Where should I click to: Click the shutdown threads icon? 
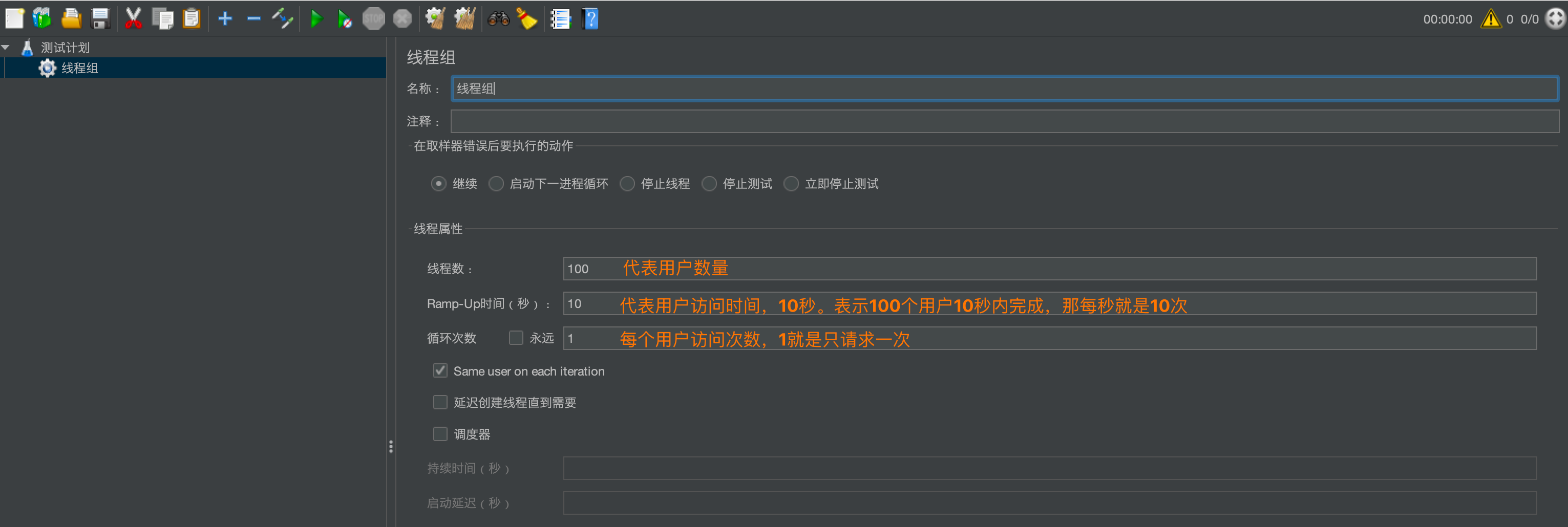coord(402,19)
